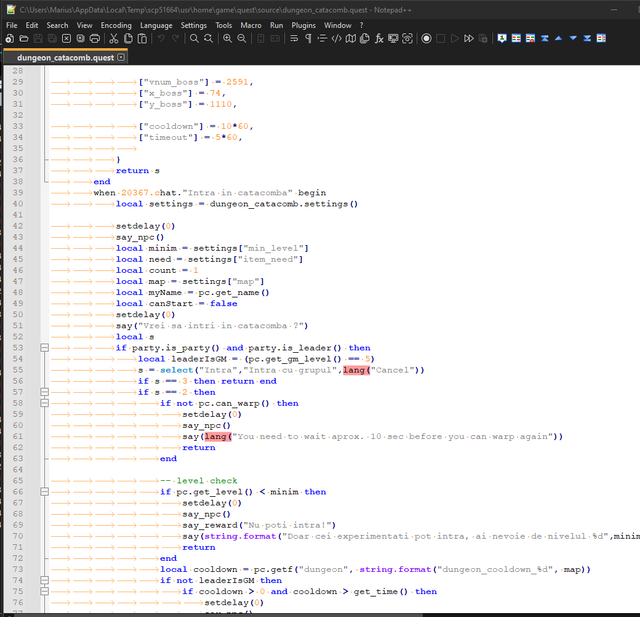The image size is (640, 617).
Task: Click the text "Intra in catacomba"
Action: click(x=238, y=193)
